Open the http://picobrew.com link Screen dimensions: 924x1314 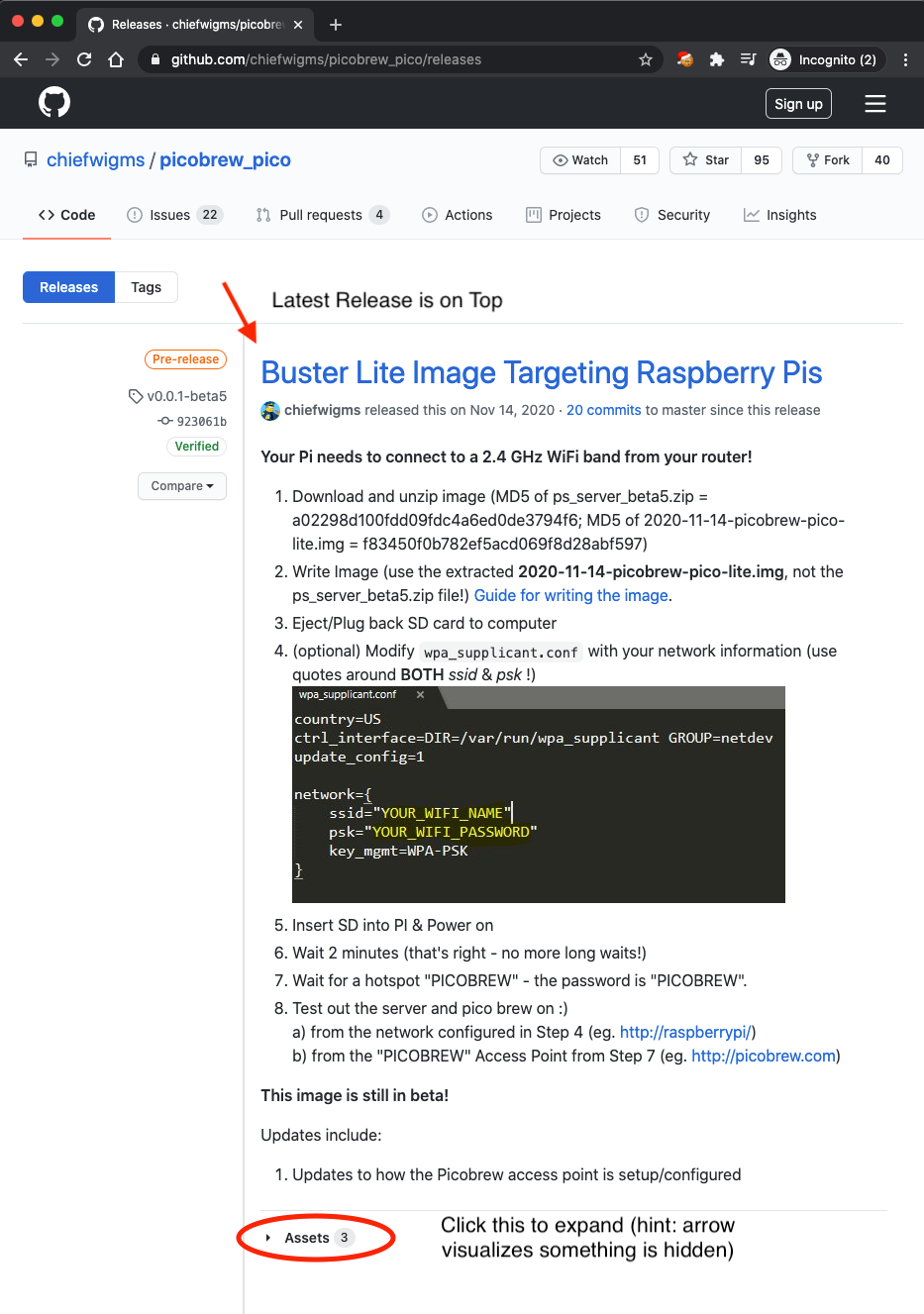point(764,1056)
